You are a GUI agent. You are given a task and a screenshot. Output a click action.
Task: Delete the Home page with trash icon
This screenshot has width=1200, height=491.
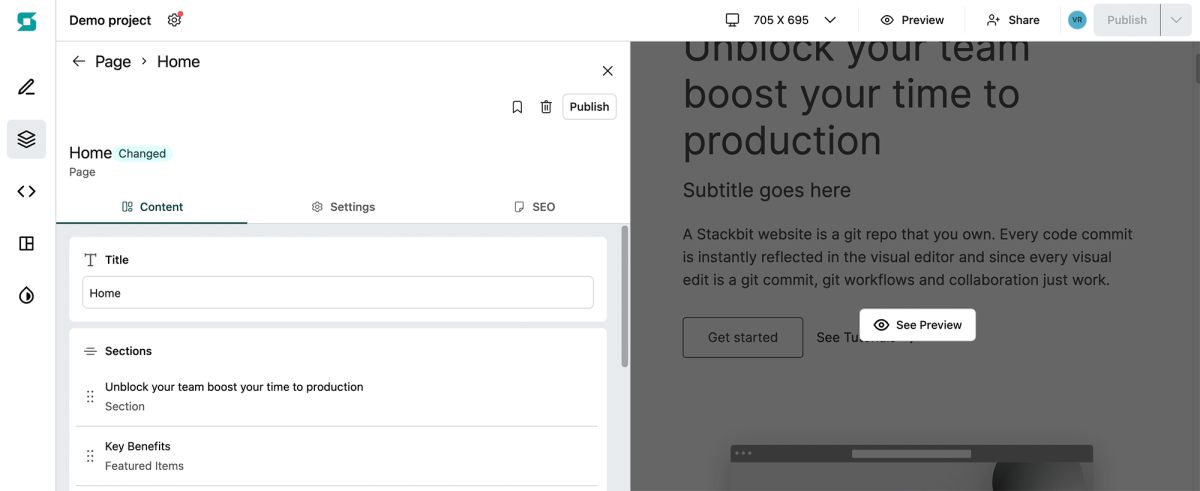pos(546,107)
